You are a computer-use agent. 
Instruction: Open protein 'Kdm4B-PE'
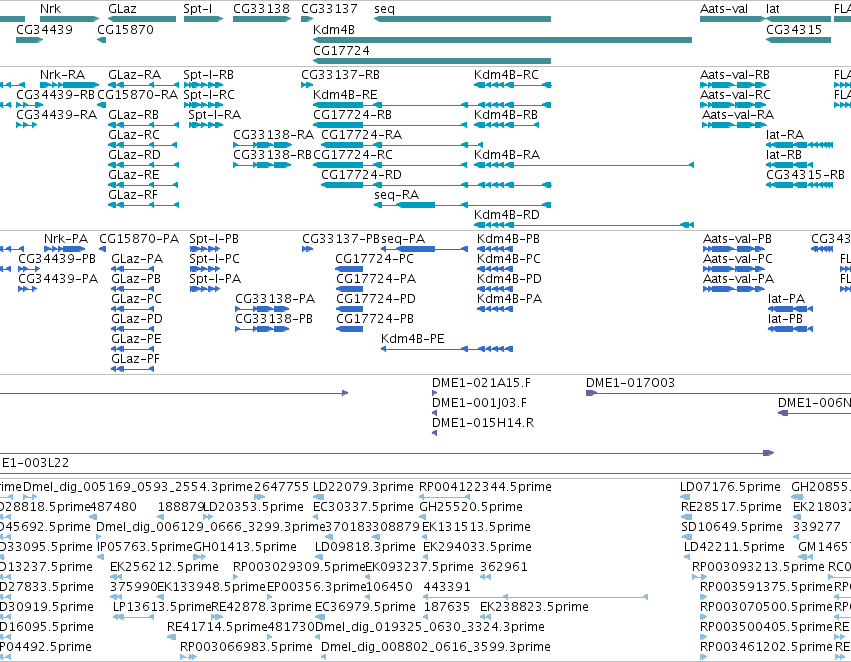click(x=412, y=339)
